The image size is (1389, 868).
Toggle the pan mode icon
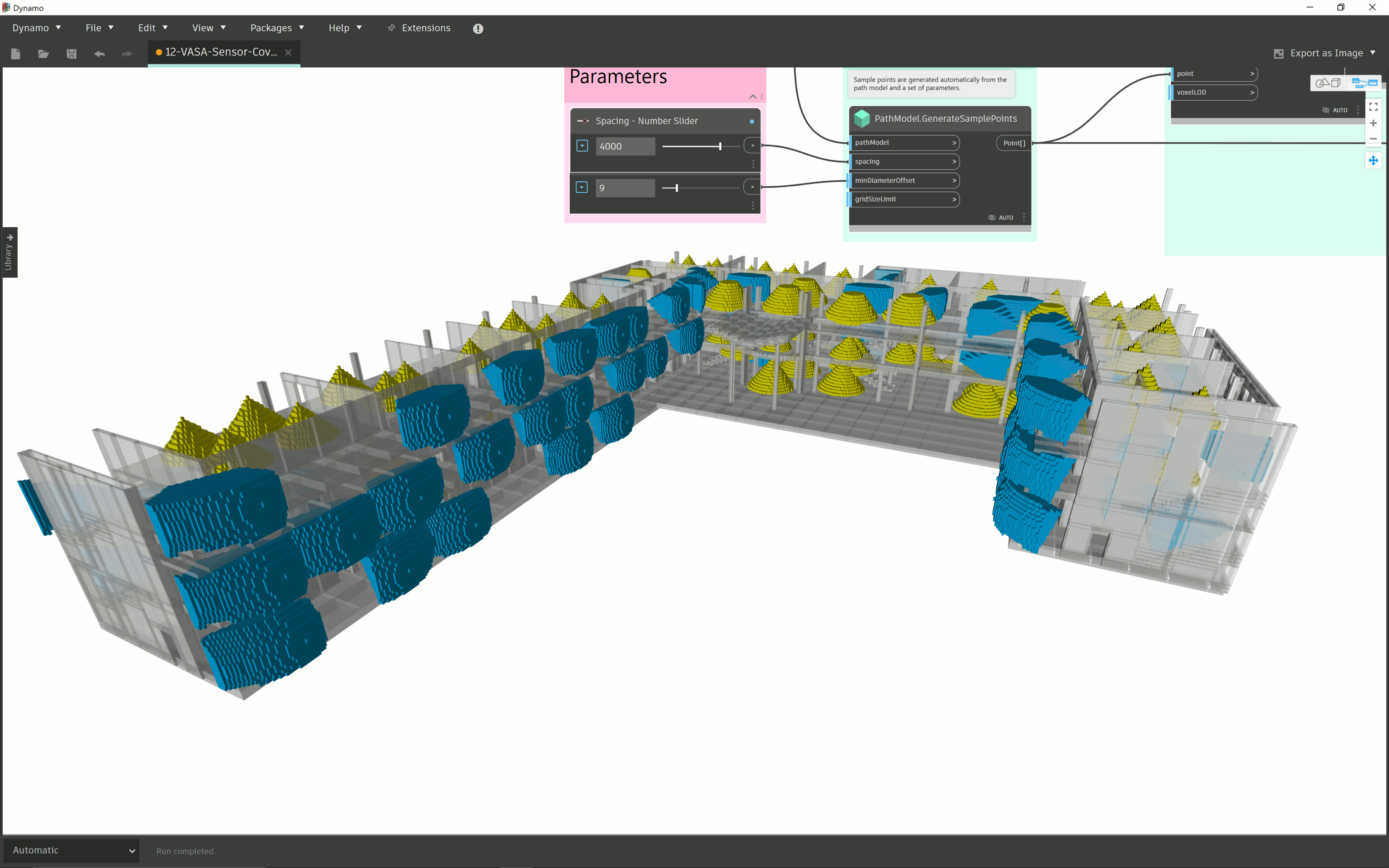[1373, 160]
